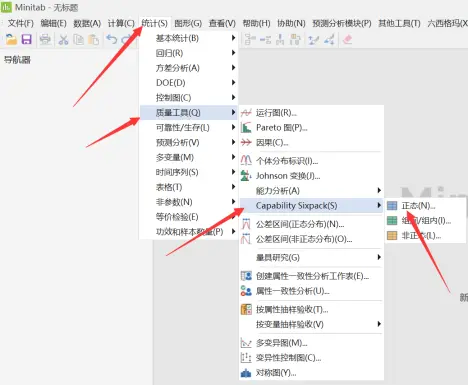Click the 导航器 panel label

pyautogui.click(x=17, y=60)
